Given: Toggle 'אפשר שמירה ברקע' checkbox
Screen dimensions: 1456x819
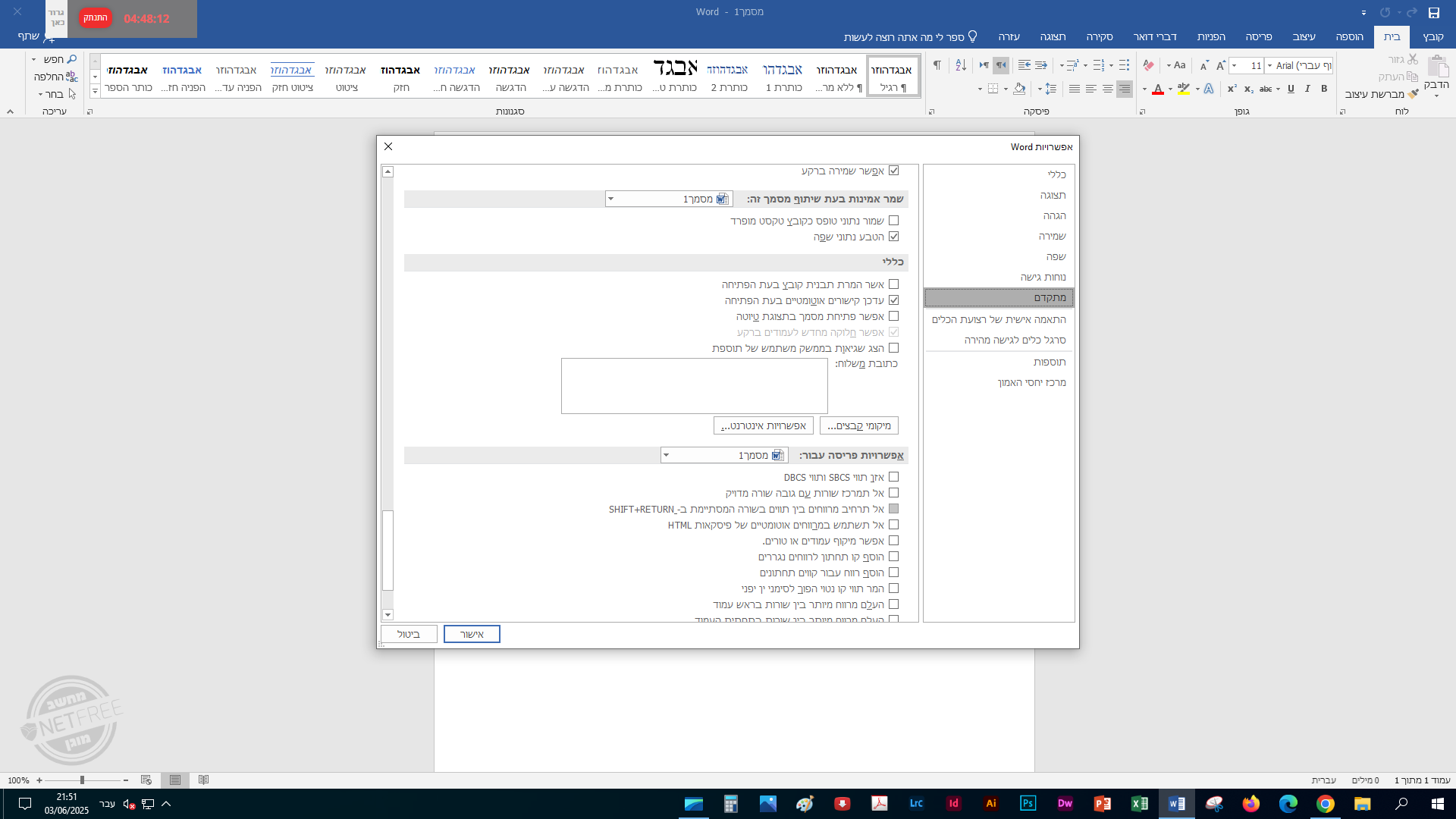Looking at the screenshot, I should click(894, 171).
